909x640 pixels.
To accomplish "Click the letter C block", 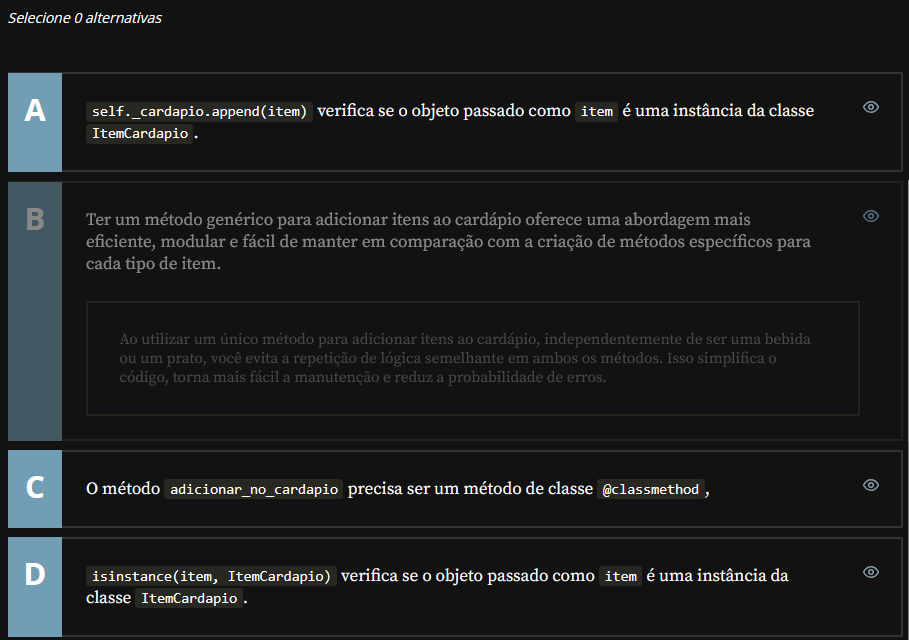I will [x=35, y=489].
